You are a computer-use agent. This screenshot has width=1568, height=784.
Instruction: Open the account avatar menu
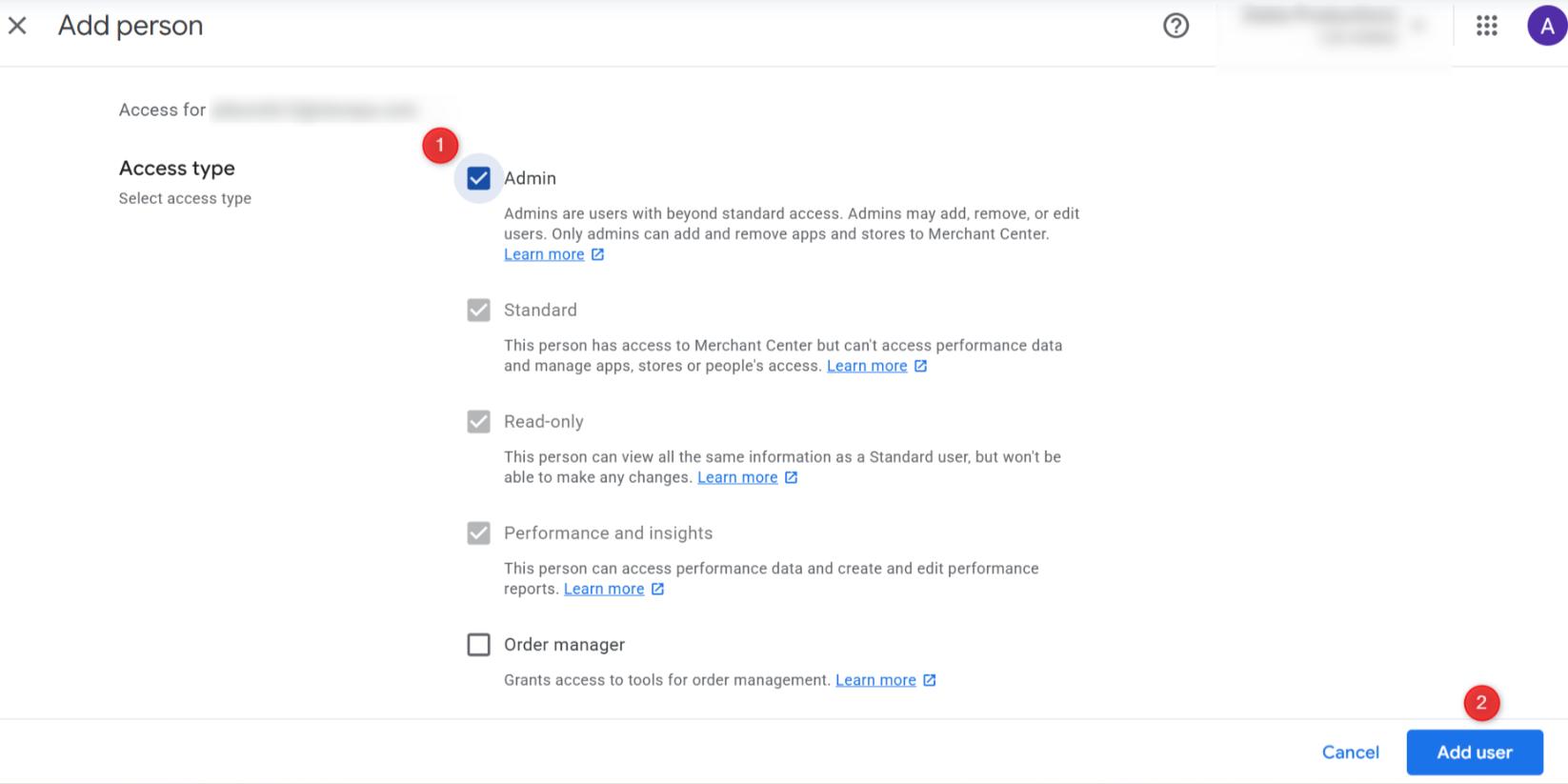1546,26
